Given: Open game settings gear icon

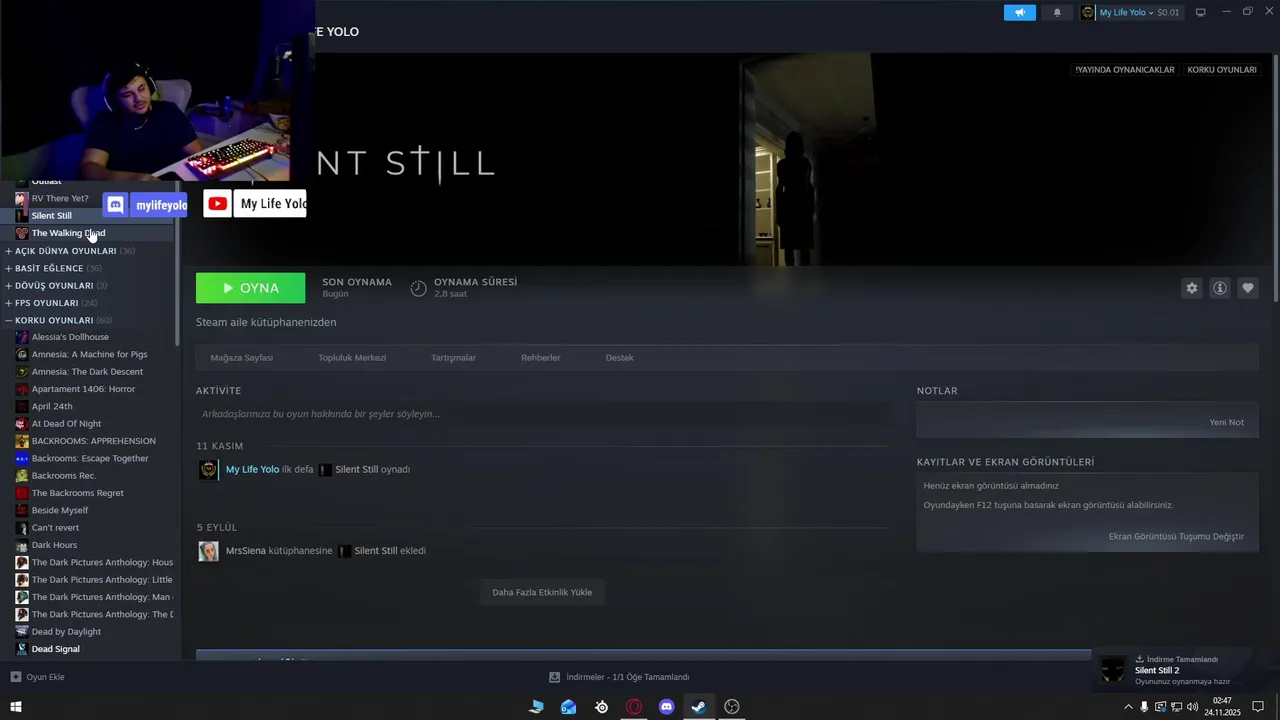Looking at the screenshot, I should 1191,288.
